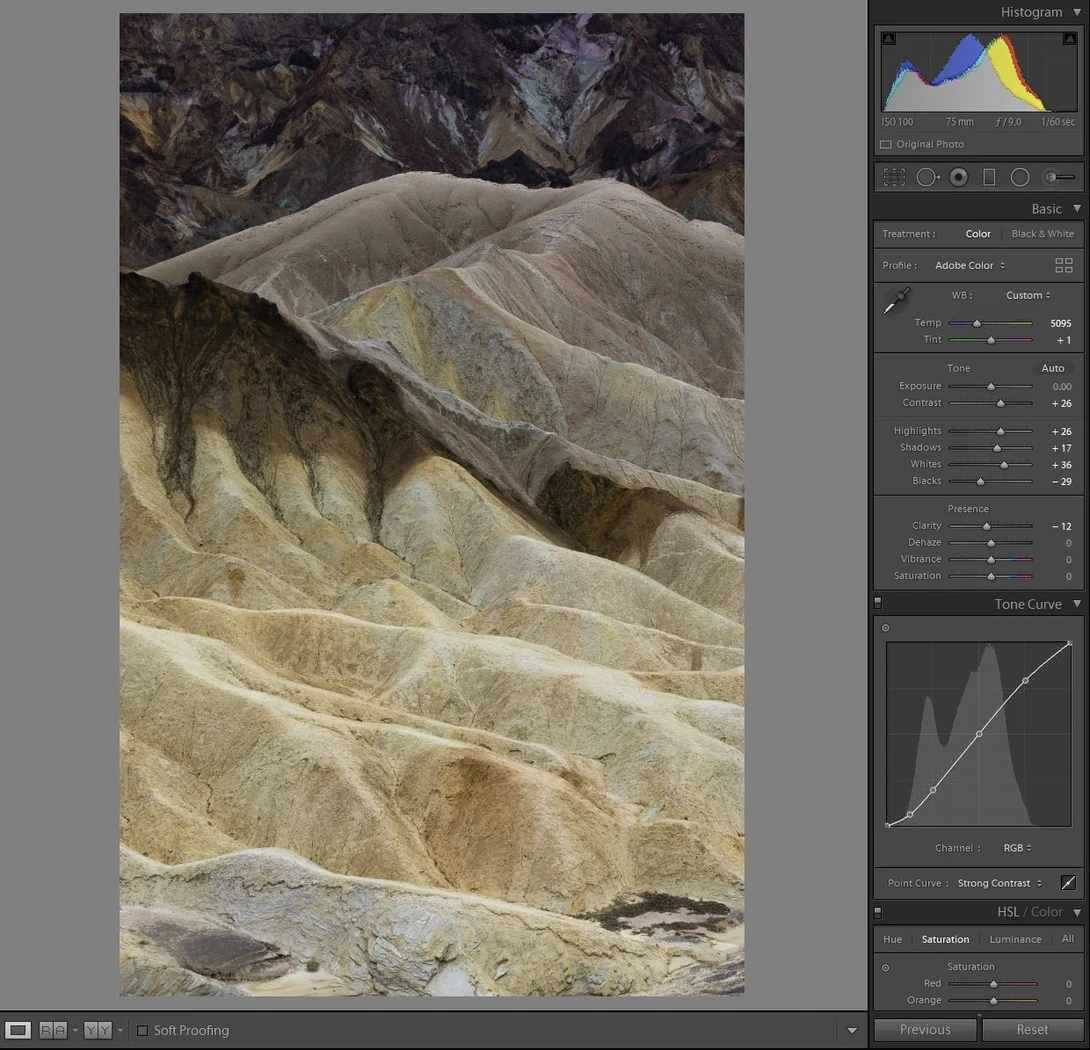1090x1050 pixels.
Task: Click the Reset button
Action: 1032,1030
